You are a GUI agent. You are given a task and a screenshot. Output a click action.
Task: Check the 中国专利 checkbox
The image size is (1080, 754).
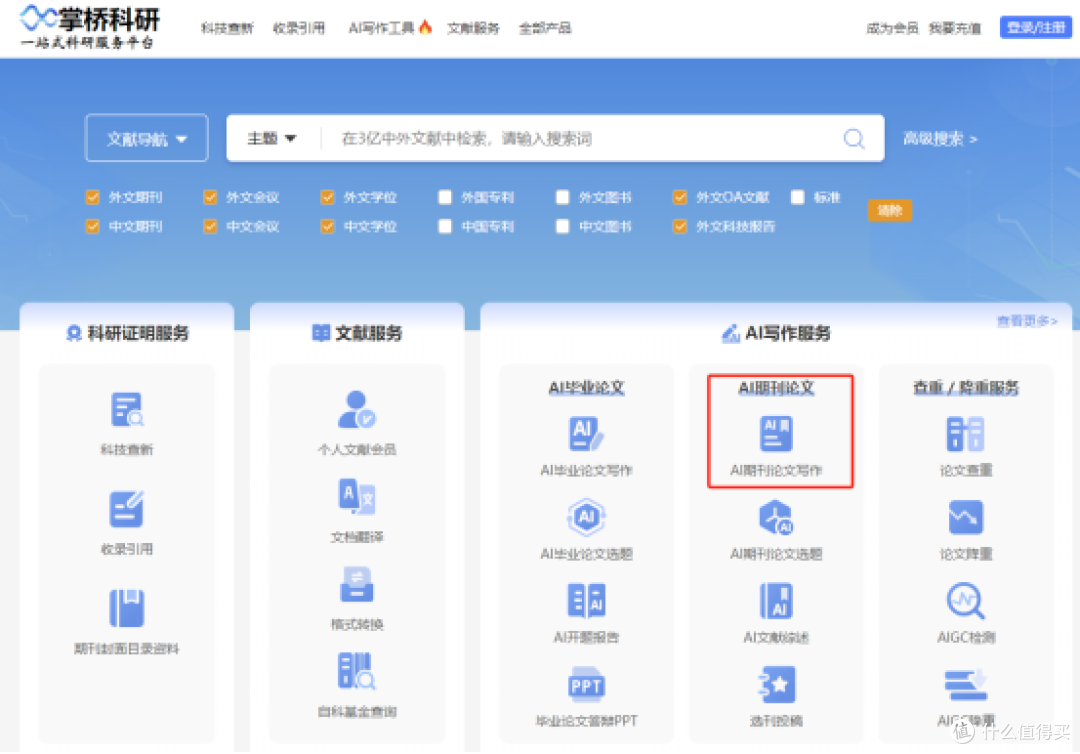tap(445, 227)
